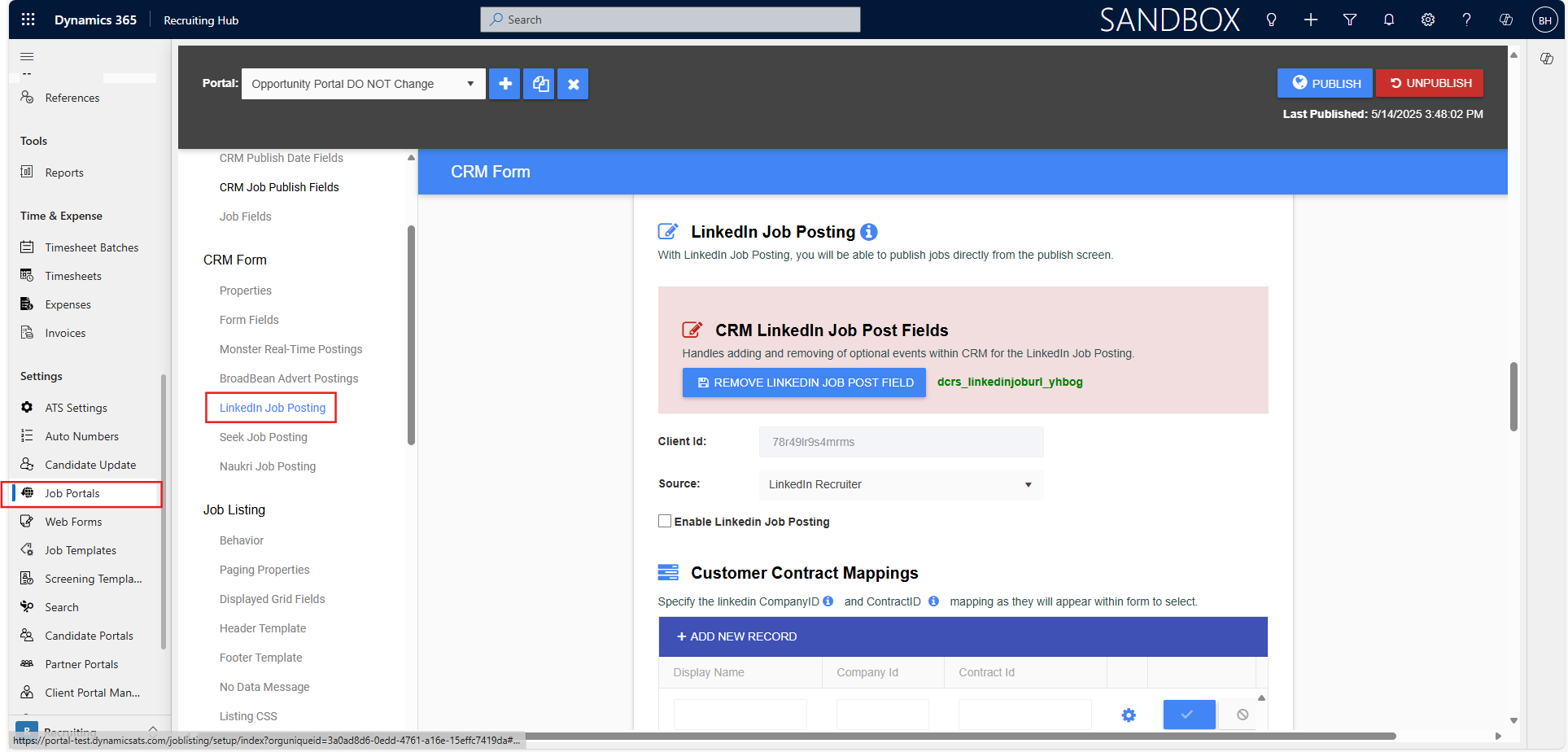
Task: Click the UNPUBLISH button
Action: pos(1430,83)
